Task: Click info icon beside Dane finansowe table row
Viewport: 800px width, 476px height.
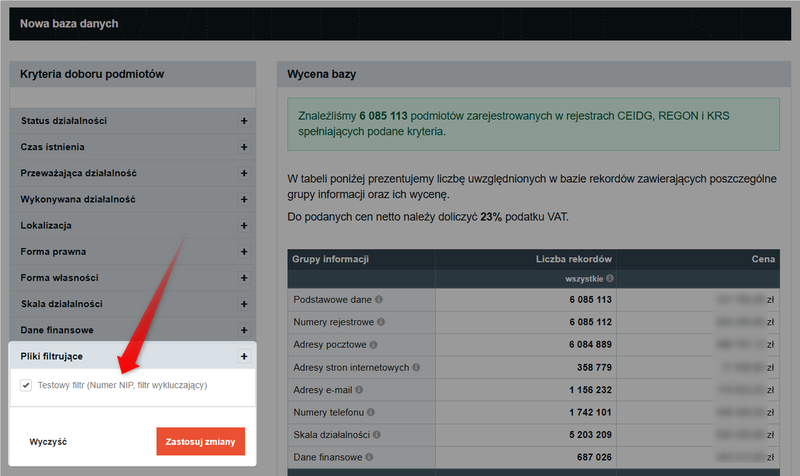Action: click(368, 457)
